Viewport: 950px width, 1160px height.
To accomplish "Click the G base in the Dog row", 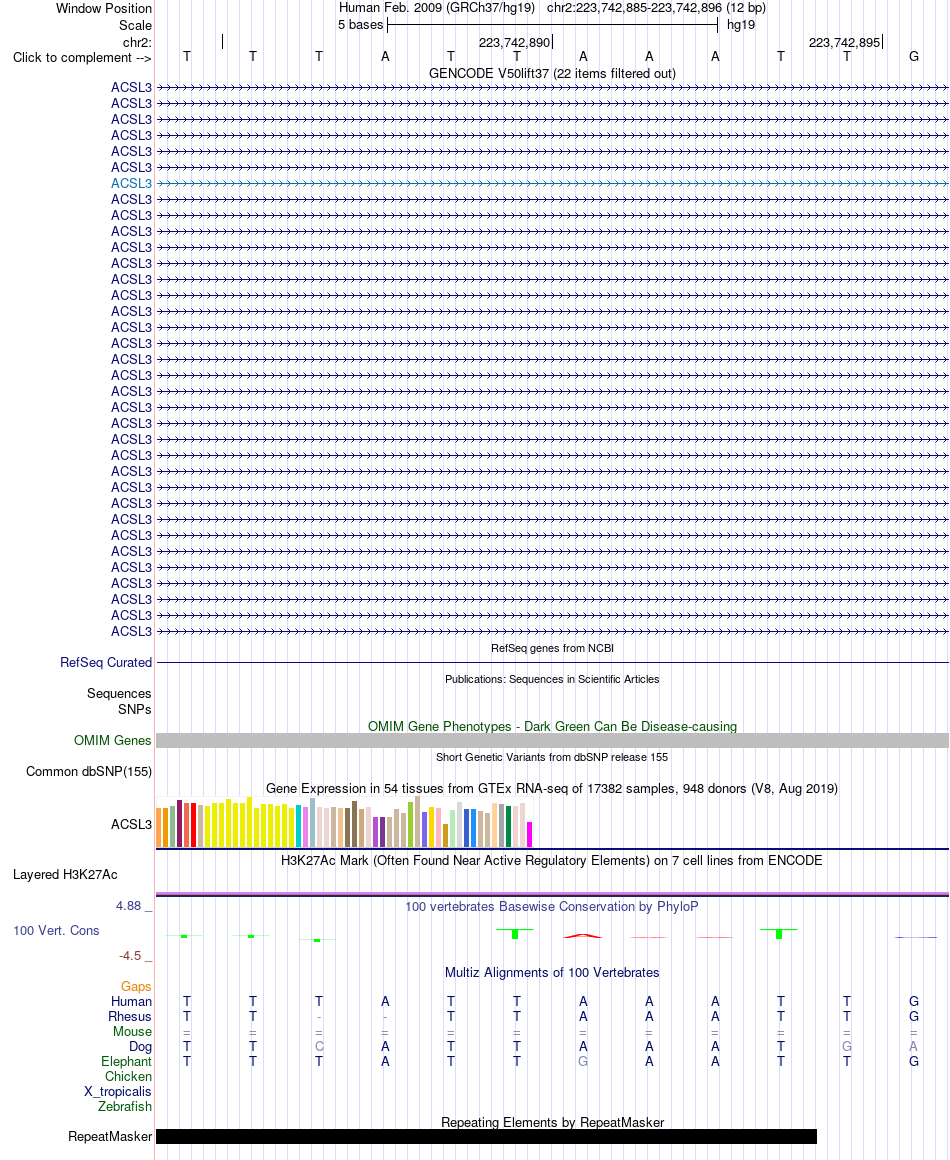I will click(847, 1047).
